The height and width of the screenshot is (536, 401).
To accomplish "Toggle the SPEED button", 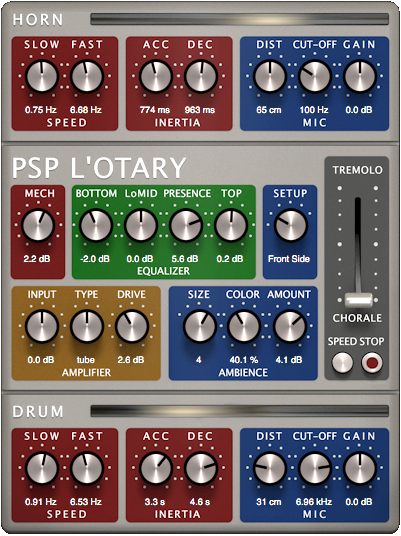I will point(342,363).
